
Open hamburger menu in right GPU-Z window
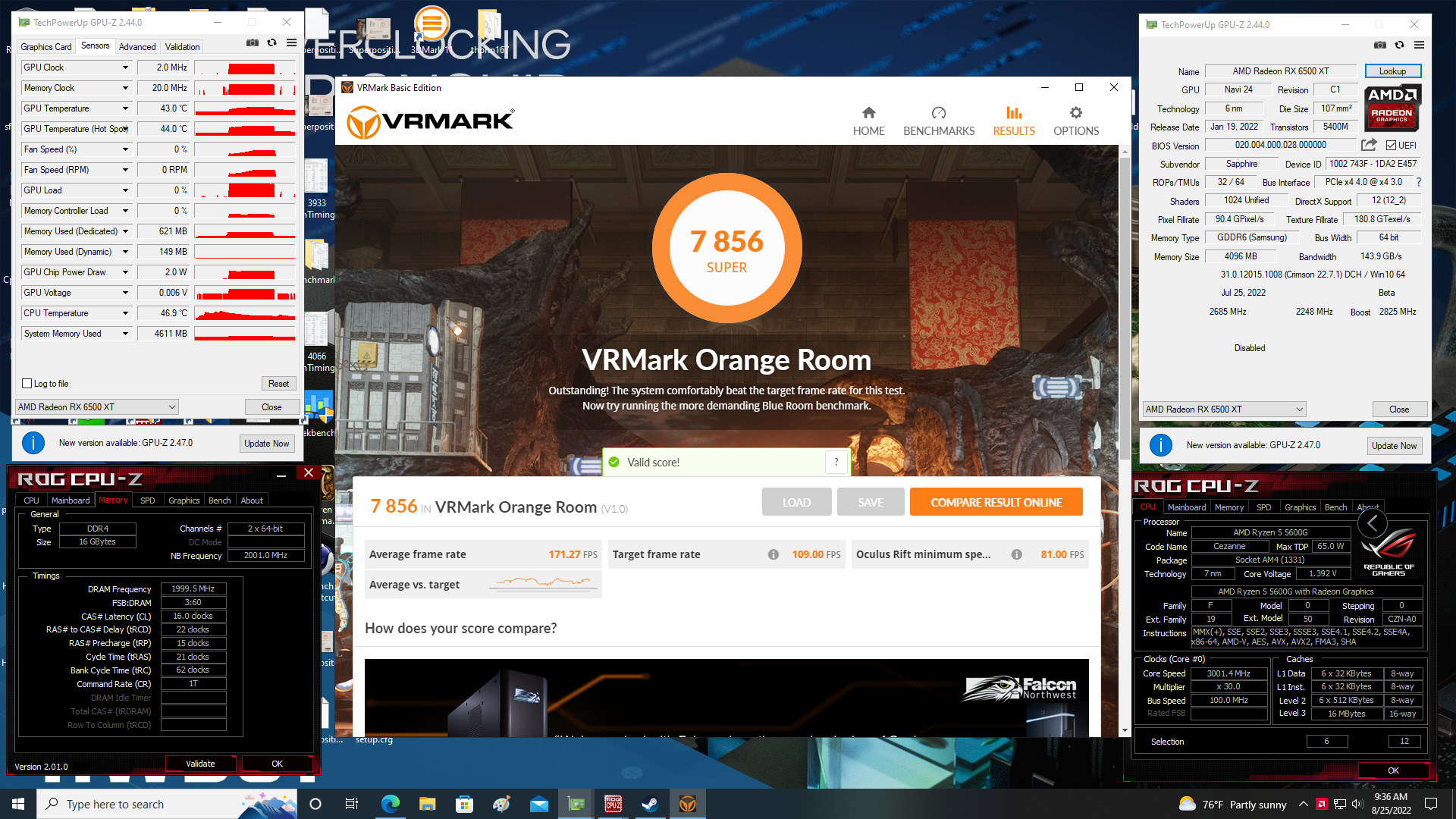pyautogui.click(x=1420, y=45)
